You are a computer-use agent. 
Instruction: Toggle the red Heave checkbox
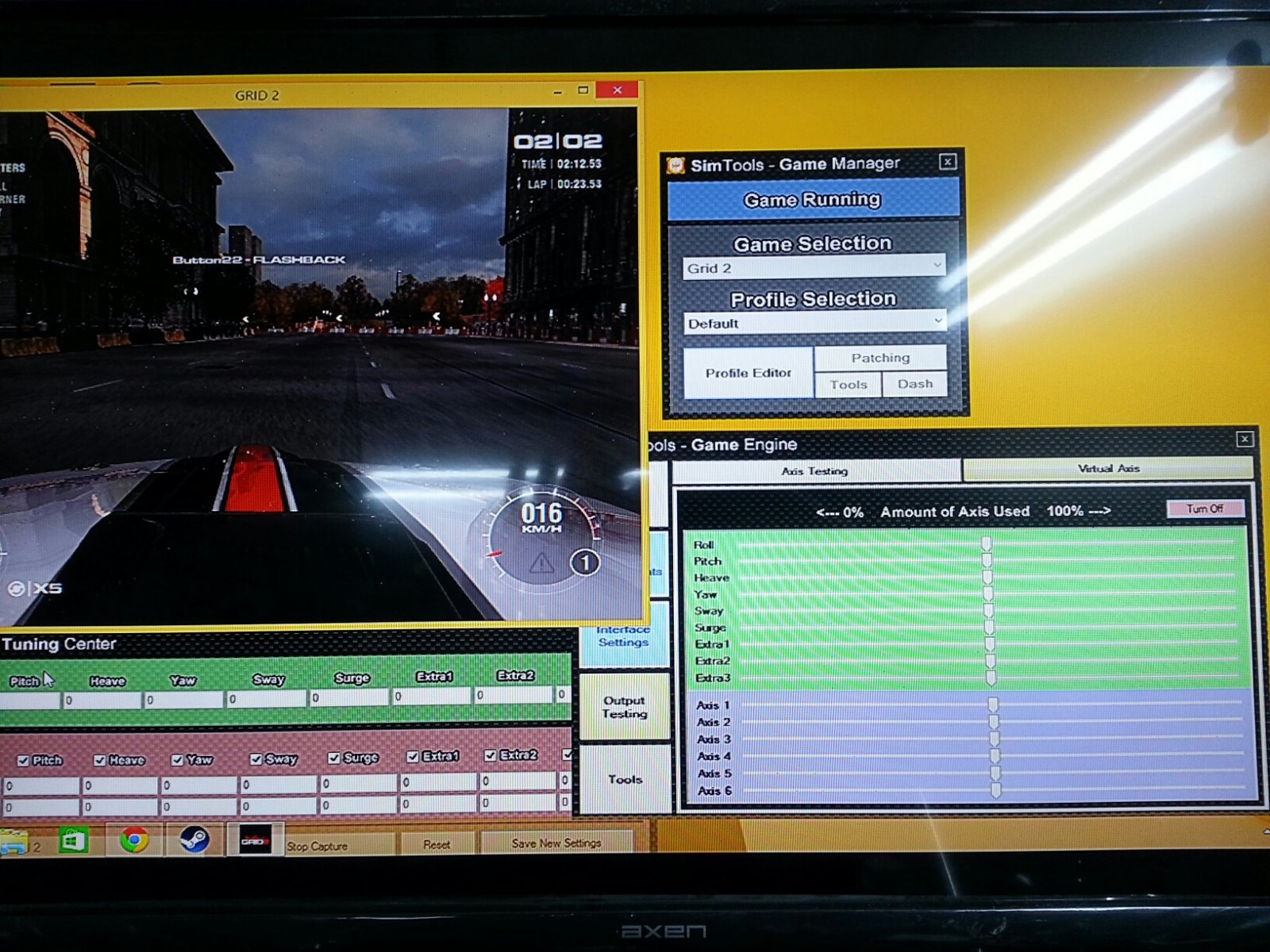[x=99, y=760]
